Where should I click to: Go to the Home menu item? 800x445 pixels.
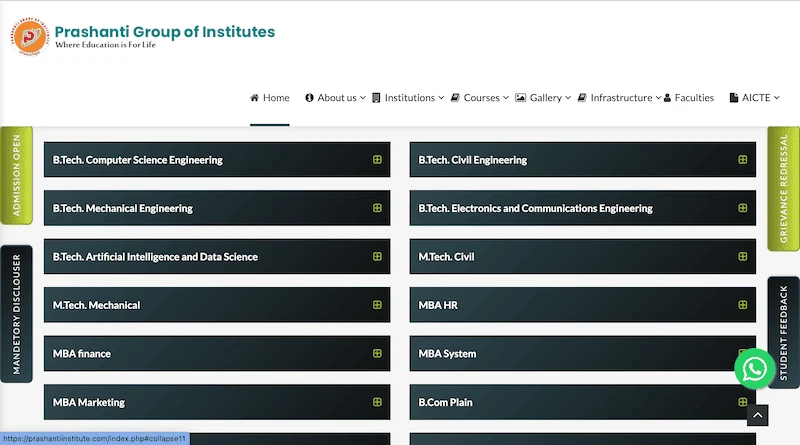[270, 98]
